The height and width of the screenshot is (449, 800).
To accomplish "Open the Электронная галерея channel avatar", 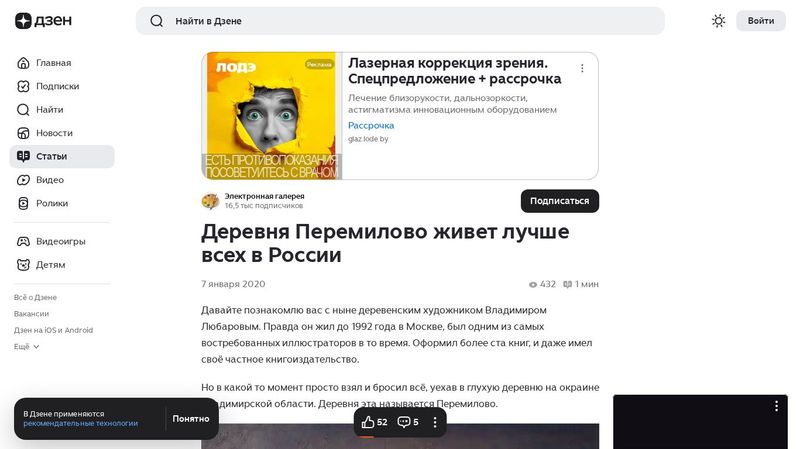I will point(210,201).
